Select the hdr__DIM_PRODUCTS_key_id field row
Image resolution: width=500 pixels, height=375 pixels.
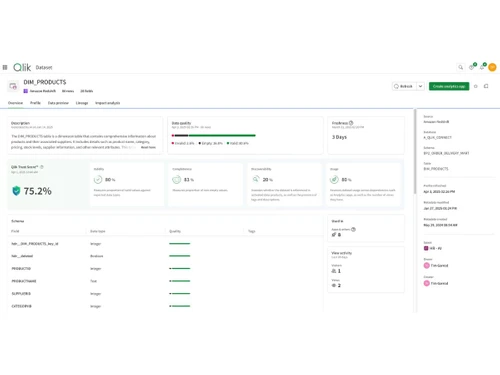point(165,244)
